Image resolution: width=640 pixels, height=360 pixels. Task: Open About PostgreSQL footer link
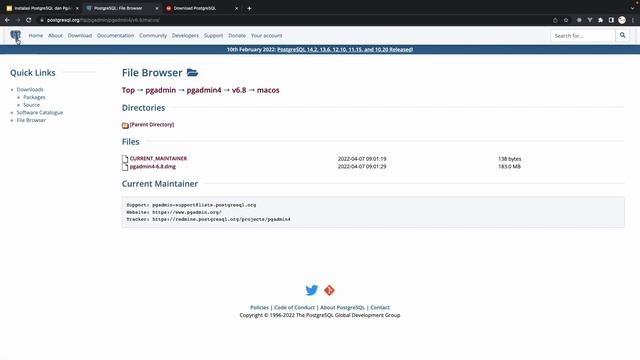(x=342, y=307)
